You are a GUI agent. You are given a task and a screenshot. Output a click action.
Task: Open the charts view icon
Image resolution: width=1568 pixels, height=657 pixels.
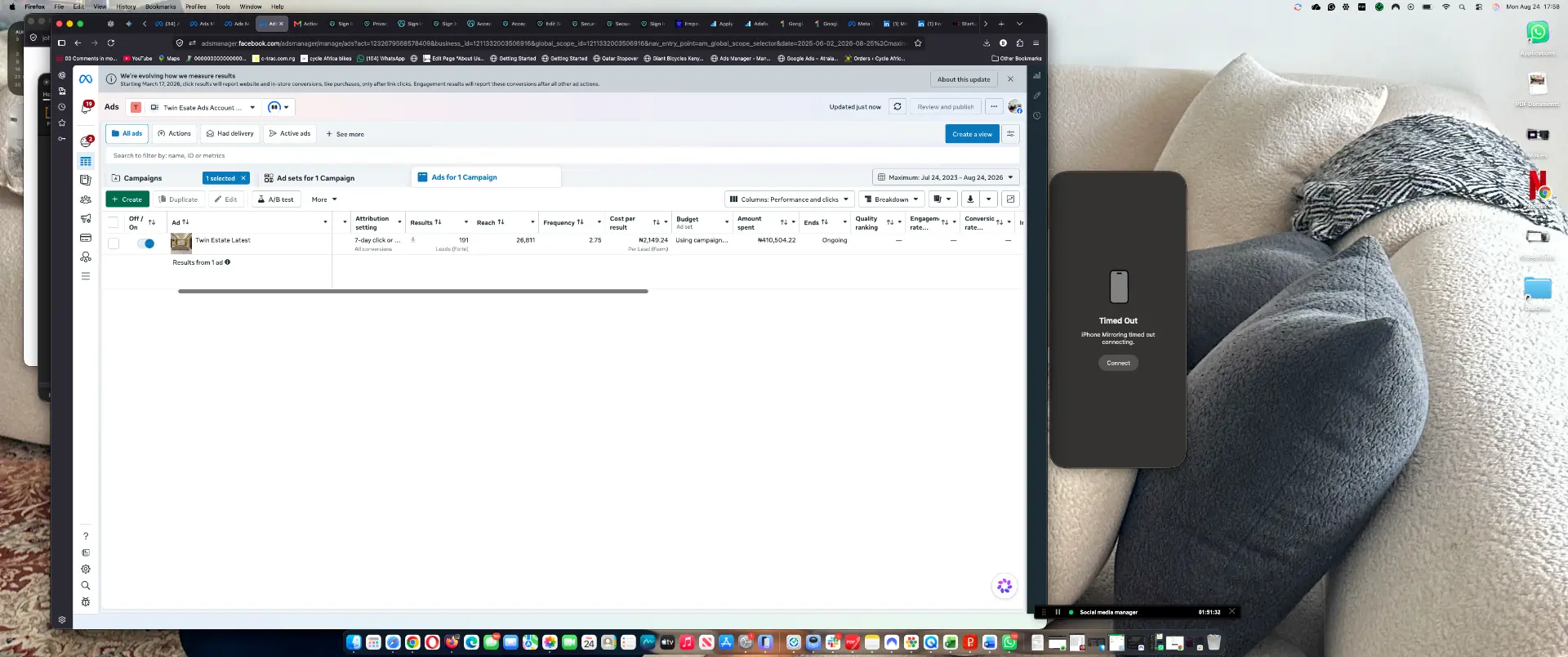click(1010, 199)
